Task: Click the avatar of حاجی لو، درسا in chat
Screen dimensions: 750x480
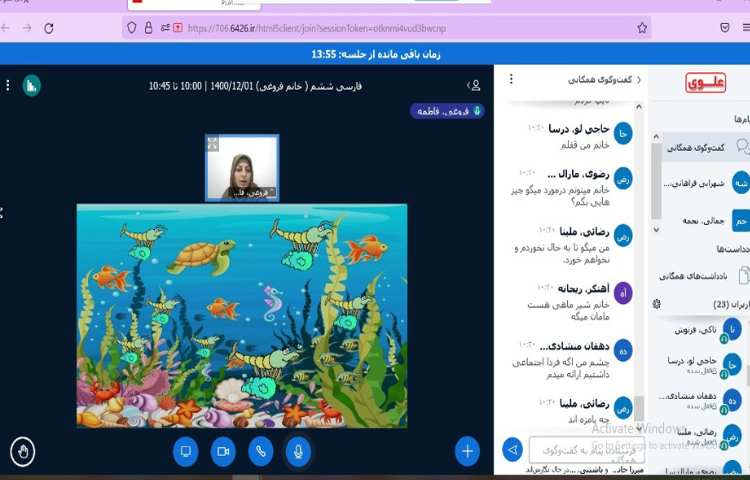Action: [623, 134]
